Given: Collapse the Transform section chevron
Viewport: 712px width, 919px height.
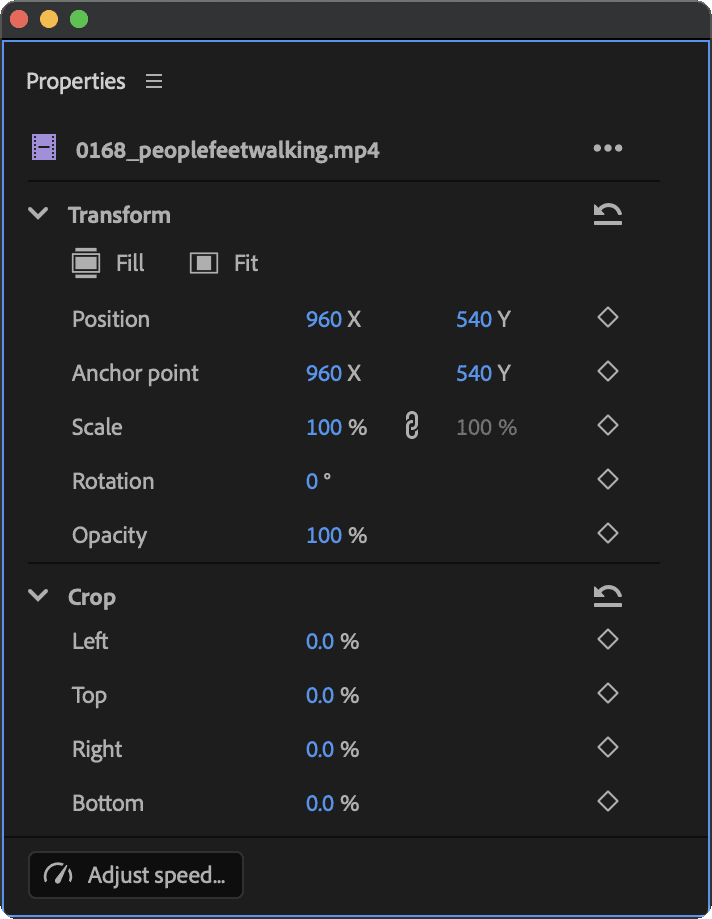Looking at the screenshot, I should coord(38,213).
